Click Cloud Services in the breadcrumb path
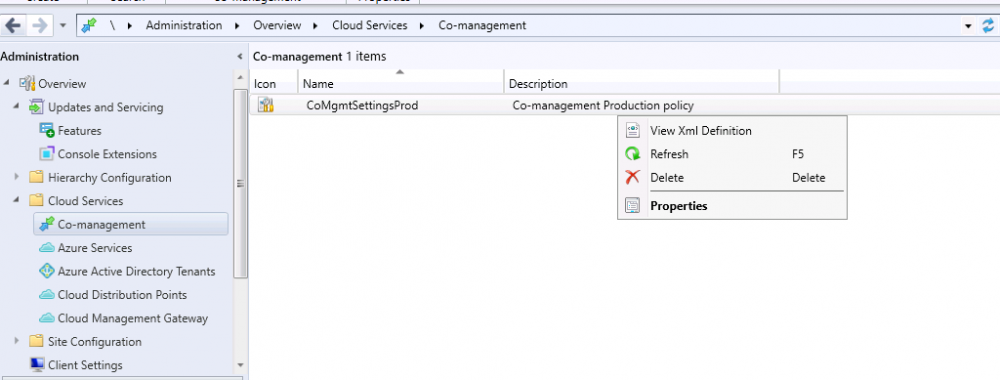The height and width of the screenshot is (380, 1000). (x=369, y=26)
